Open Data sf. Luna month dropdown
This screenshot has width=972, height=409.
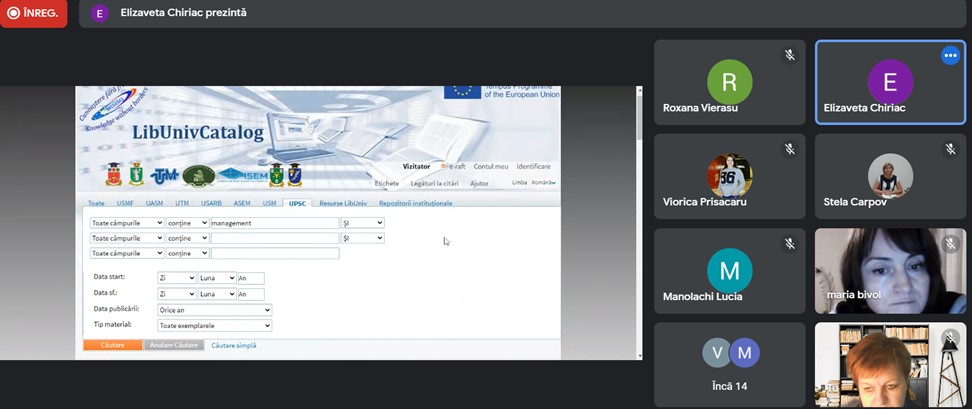click(217, 294)
